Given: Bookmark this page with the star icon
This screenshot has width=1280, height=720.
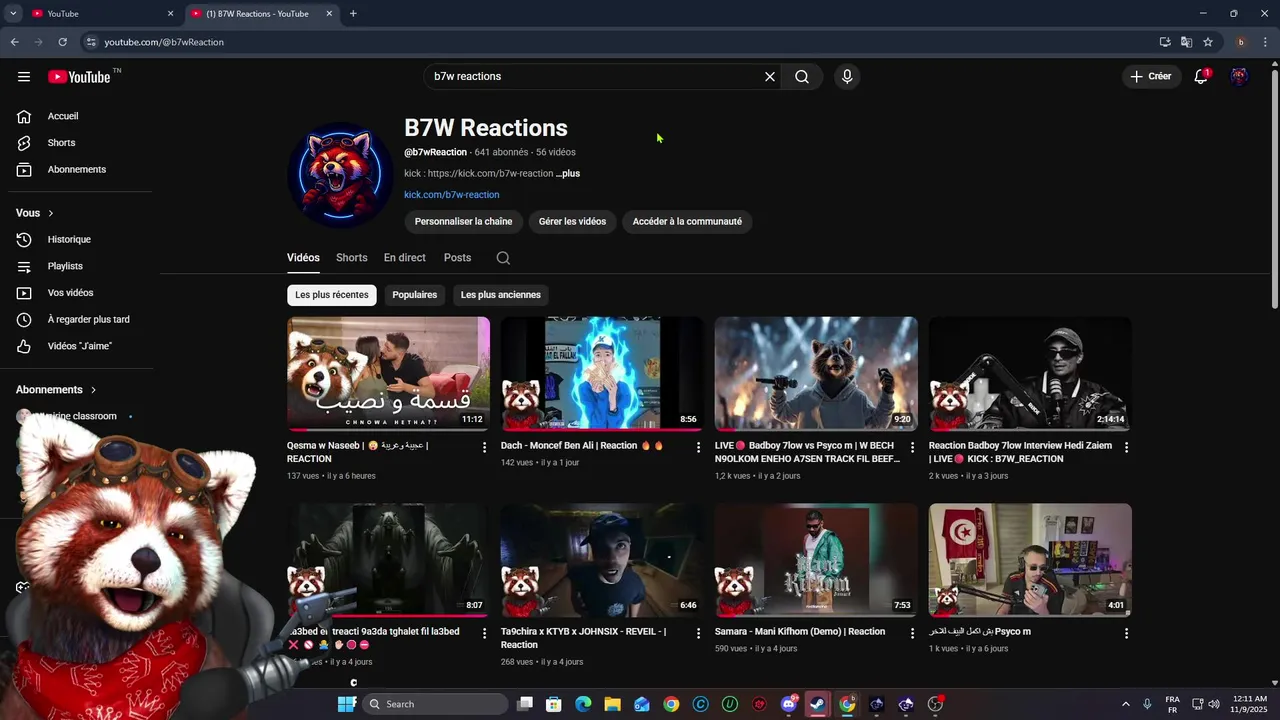Looking at the screenshot, I should point(1208,42).
